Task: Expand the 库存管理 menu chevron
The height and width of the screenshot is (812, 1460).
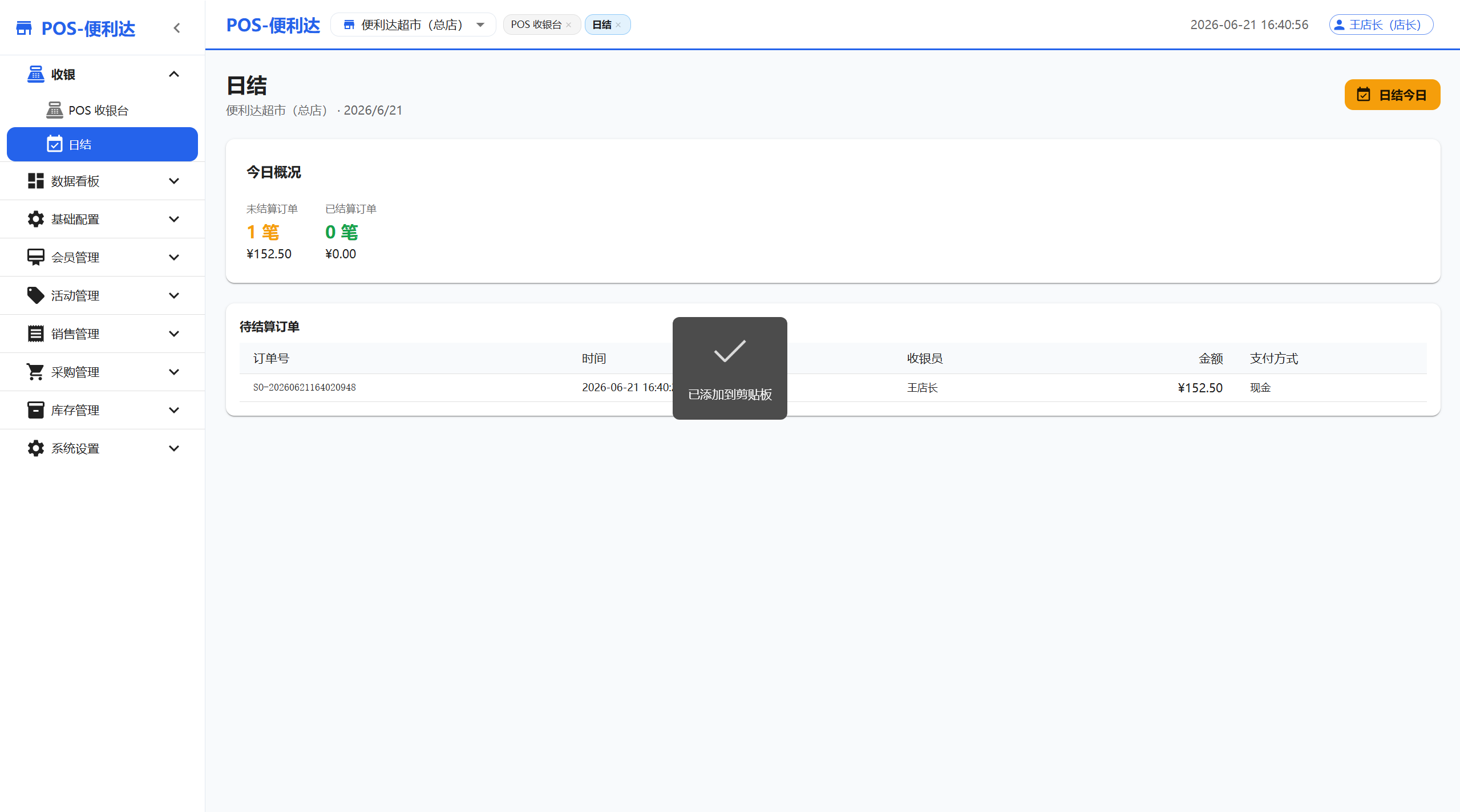Action: tap(174, 410)
